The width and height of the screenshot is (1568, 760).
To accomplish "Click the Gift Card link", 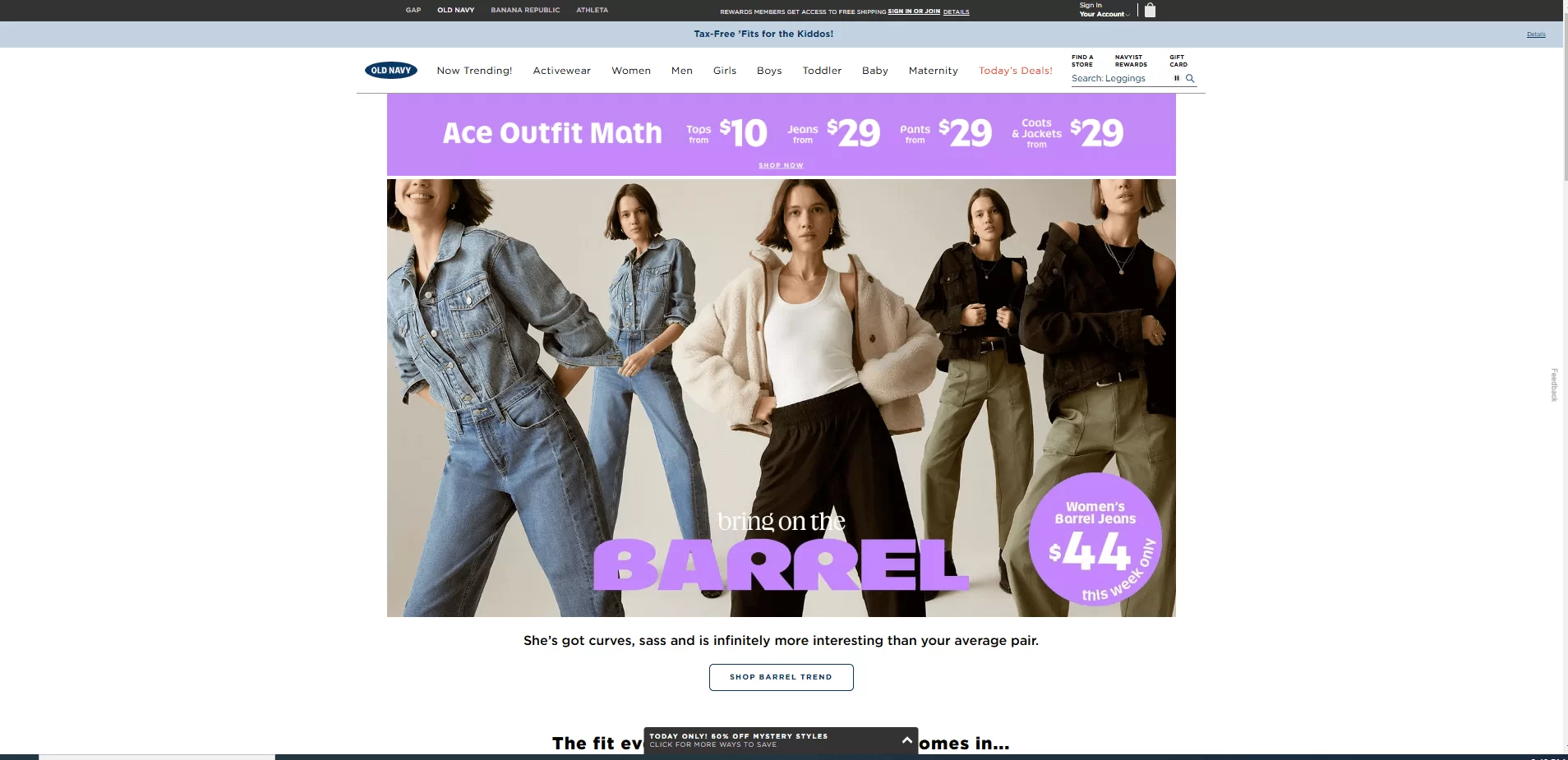I will [1178, 61].
